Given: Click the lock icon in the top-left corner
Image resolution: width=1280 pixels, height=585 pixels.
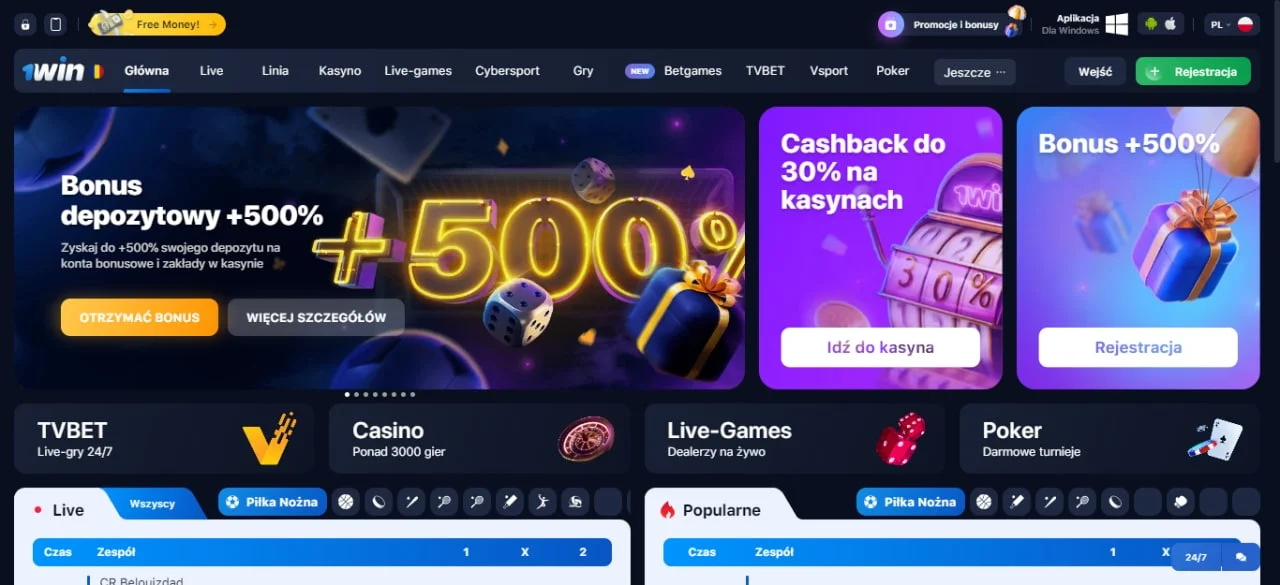Looking at the screenshot, I should (x=26, y=24).
